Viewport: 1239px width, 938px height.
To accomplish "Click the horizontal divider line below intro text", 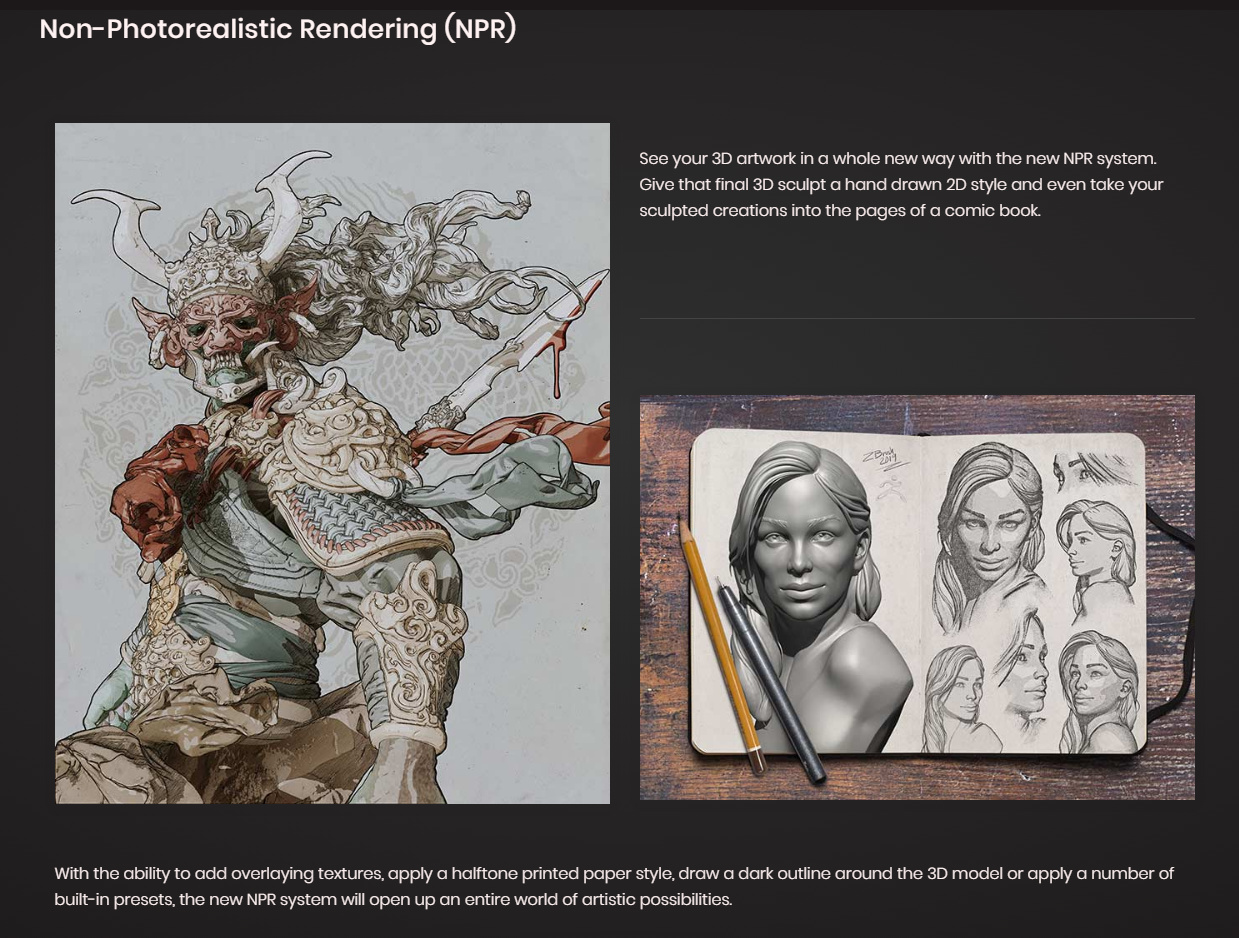I will click(x=916, y=318).
